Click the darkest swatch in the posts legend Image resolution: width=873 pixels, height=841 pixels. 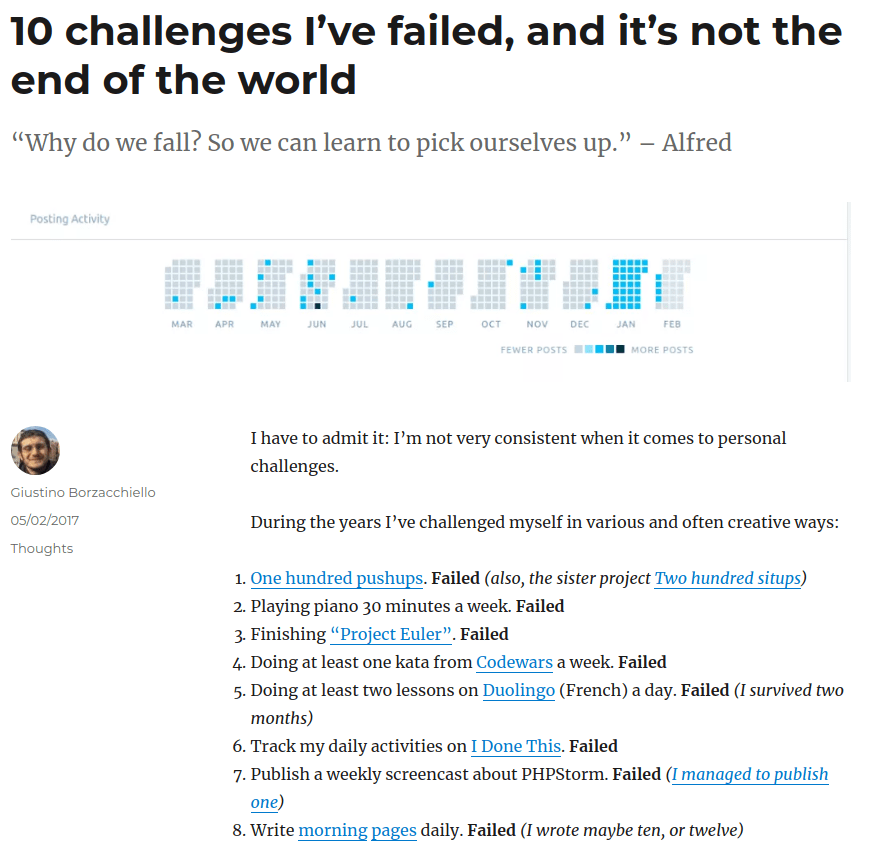click(620, 349)
